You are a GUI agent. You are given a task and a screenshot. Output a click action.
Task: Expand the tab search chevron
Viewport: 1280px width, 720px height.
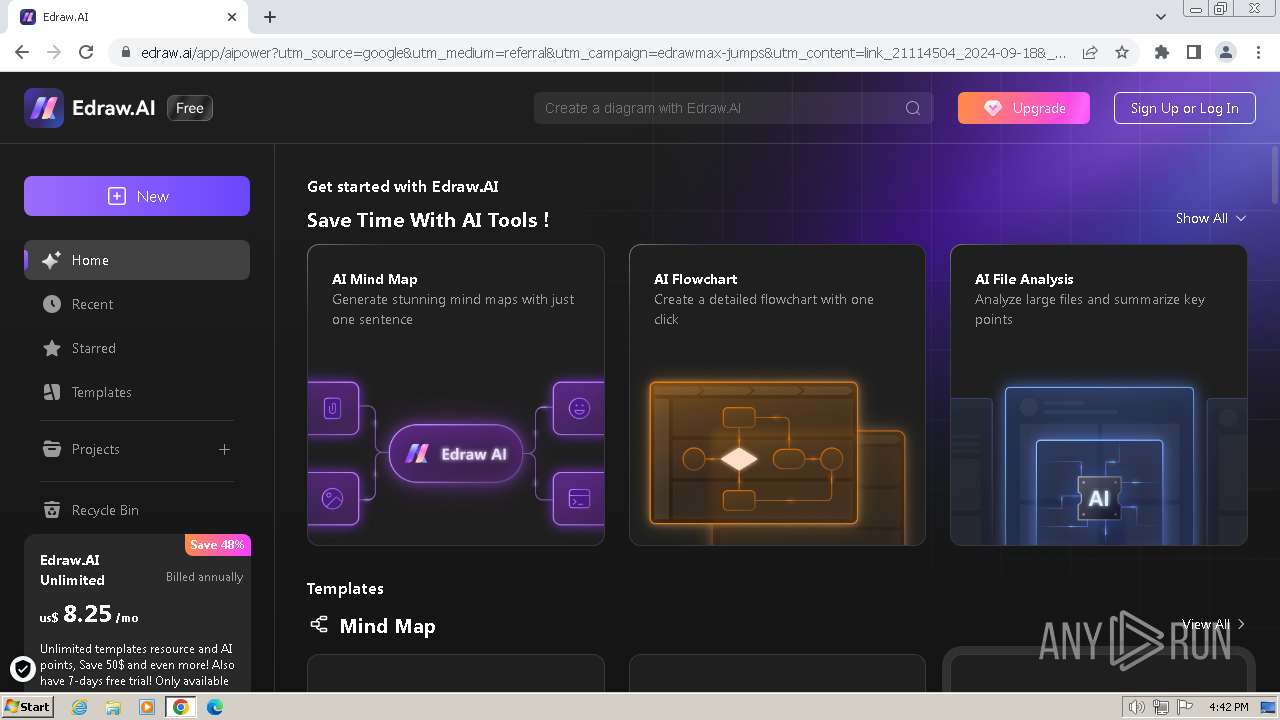tap(1161, 17)
